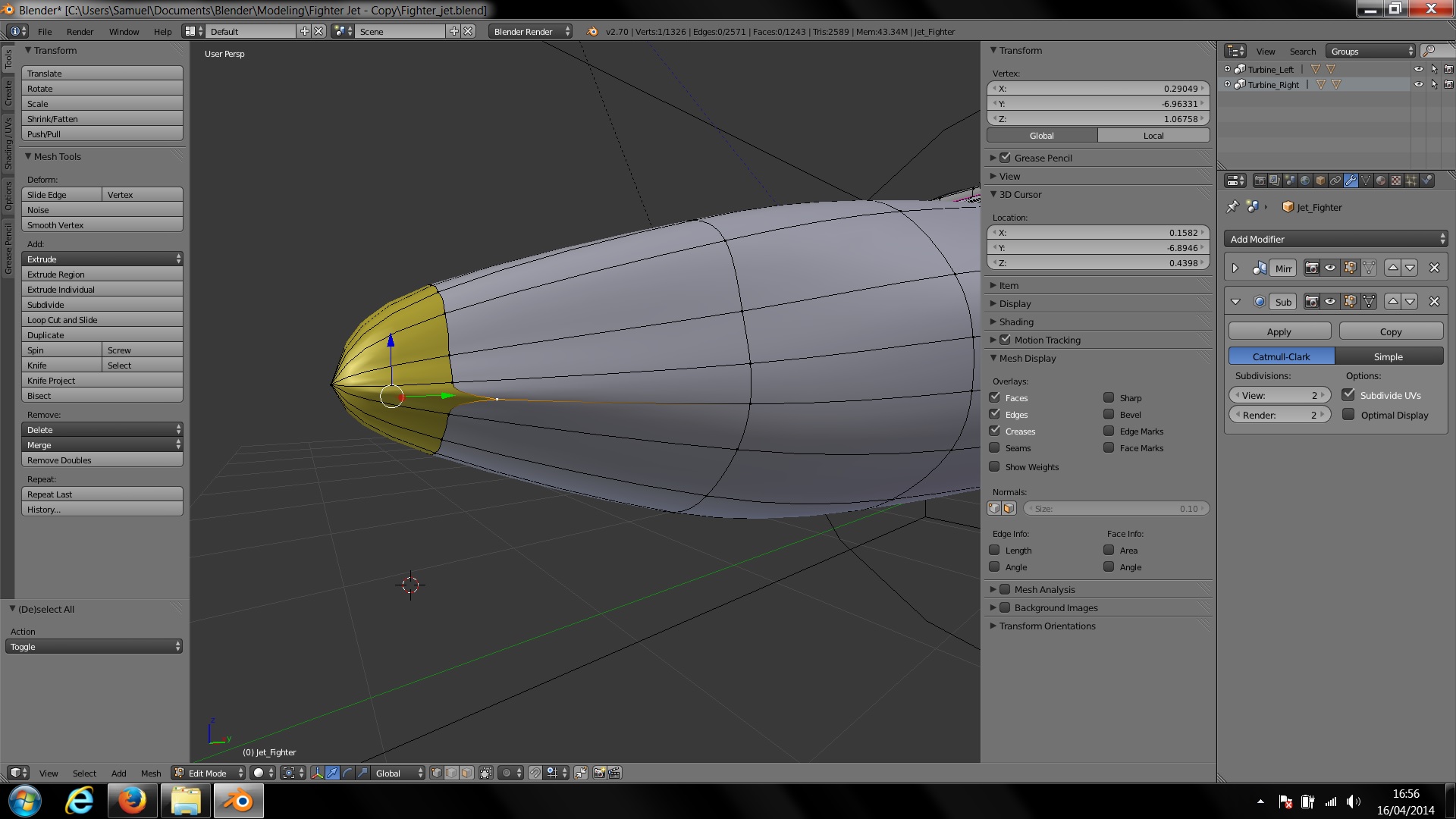Toggle limit selection to visible icon

pos(486,773)
